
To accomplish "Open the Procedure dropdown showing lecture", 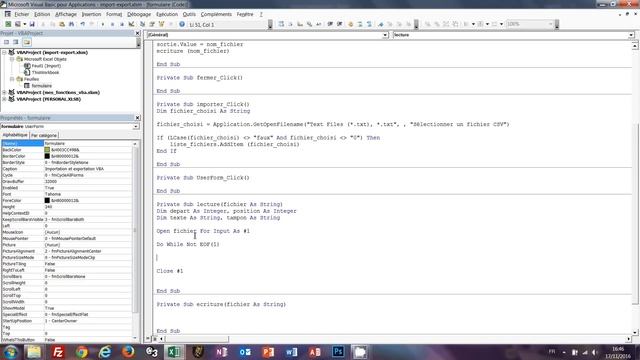I will click(x=631, y=35).
